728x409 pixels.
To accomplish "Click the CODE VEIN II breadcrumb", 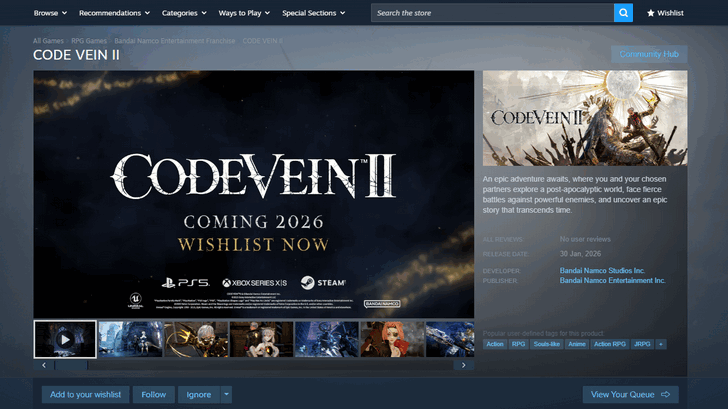I will click(262, 41).
